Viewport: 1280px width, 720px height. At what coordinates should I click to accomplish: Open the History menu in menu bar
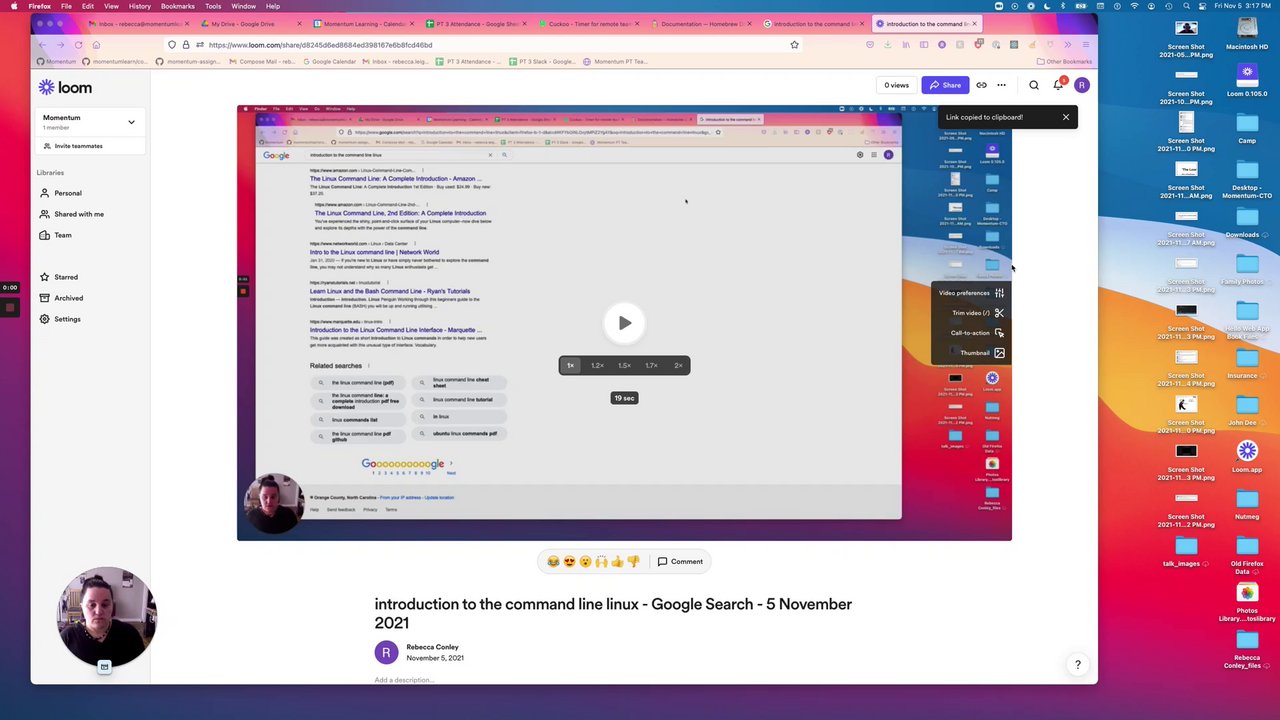click(x=139, y=6)
